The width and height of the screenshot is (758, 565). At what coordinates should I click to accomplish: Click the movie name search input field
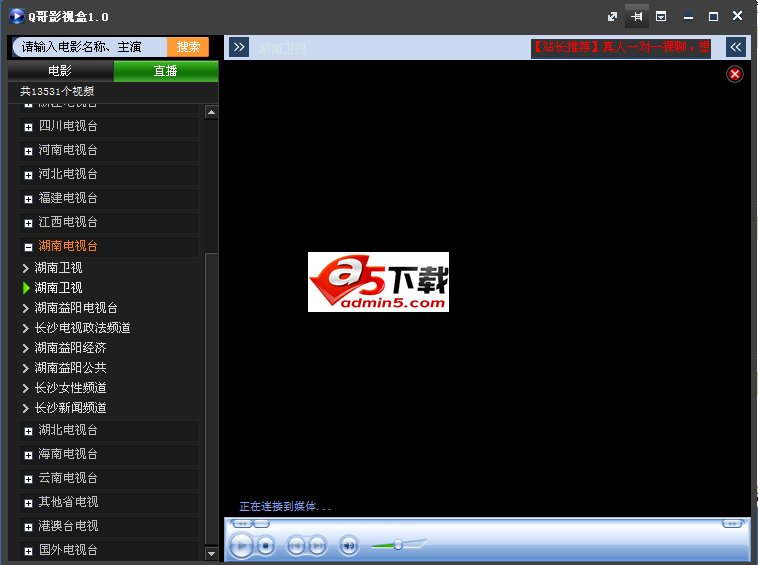tap(90, 47)
